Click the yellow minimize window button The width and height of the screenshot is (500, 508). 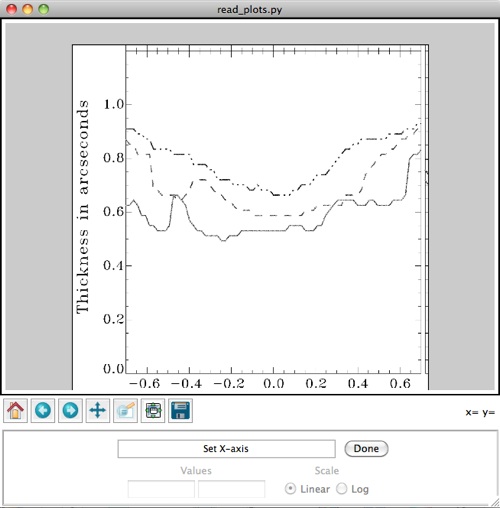[x=28, y=9]
